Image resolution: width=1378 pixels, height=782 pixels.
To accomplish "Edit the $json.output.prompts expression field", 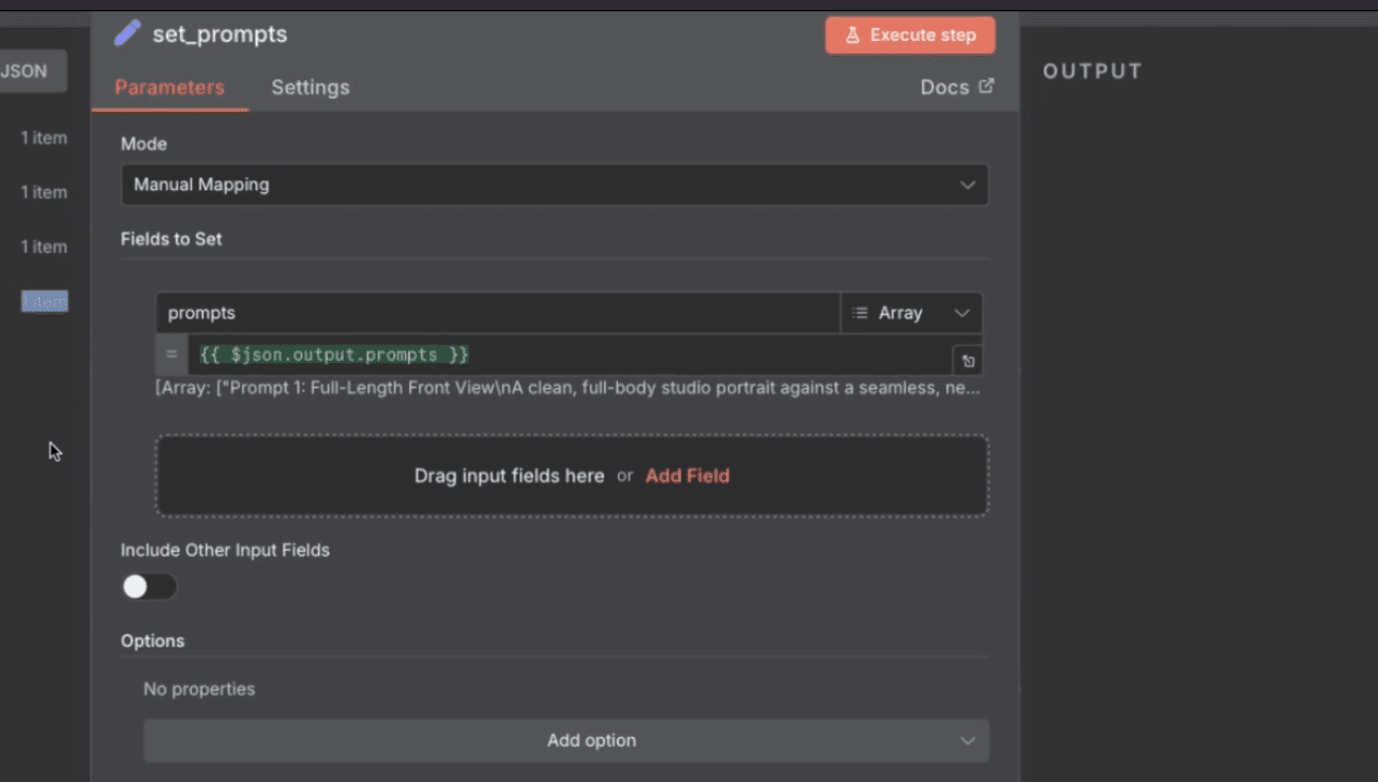I will (570, 355).
